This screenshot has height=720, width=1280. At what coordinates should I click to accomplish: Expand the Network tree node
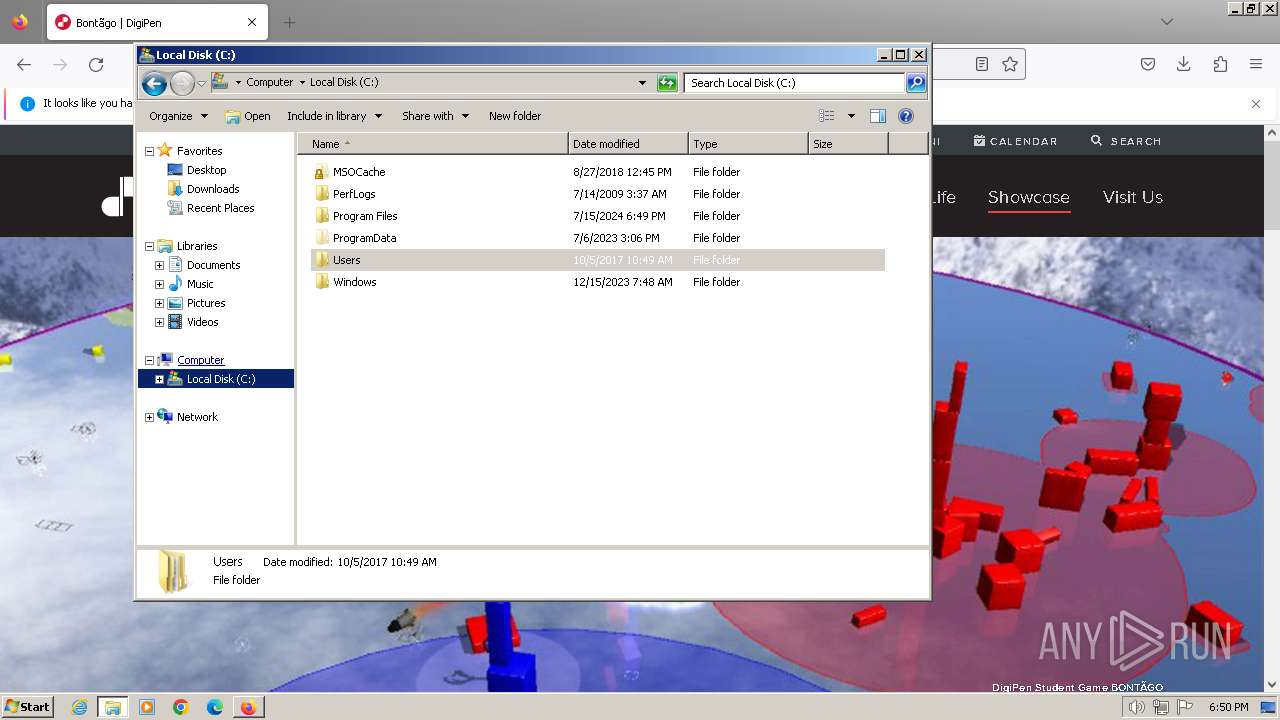(x=149, y=417)
